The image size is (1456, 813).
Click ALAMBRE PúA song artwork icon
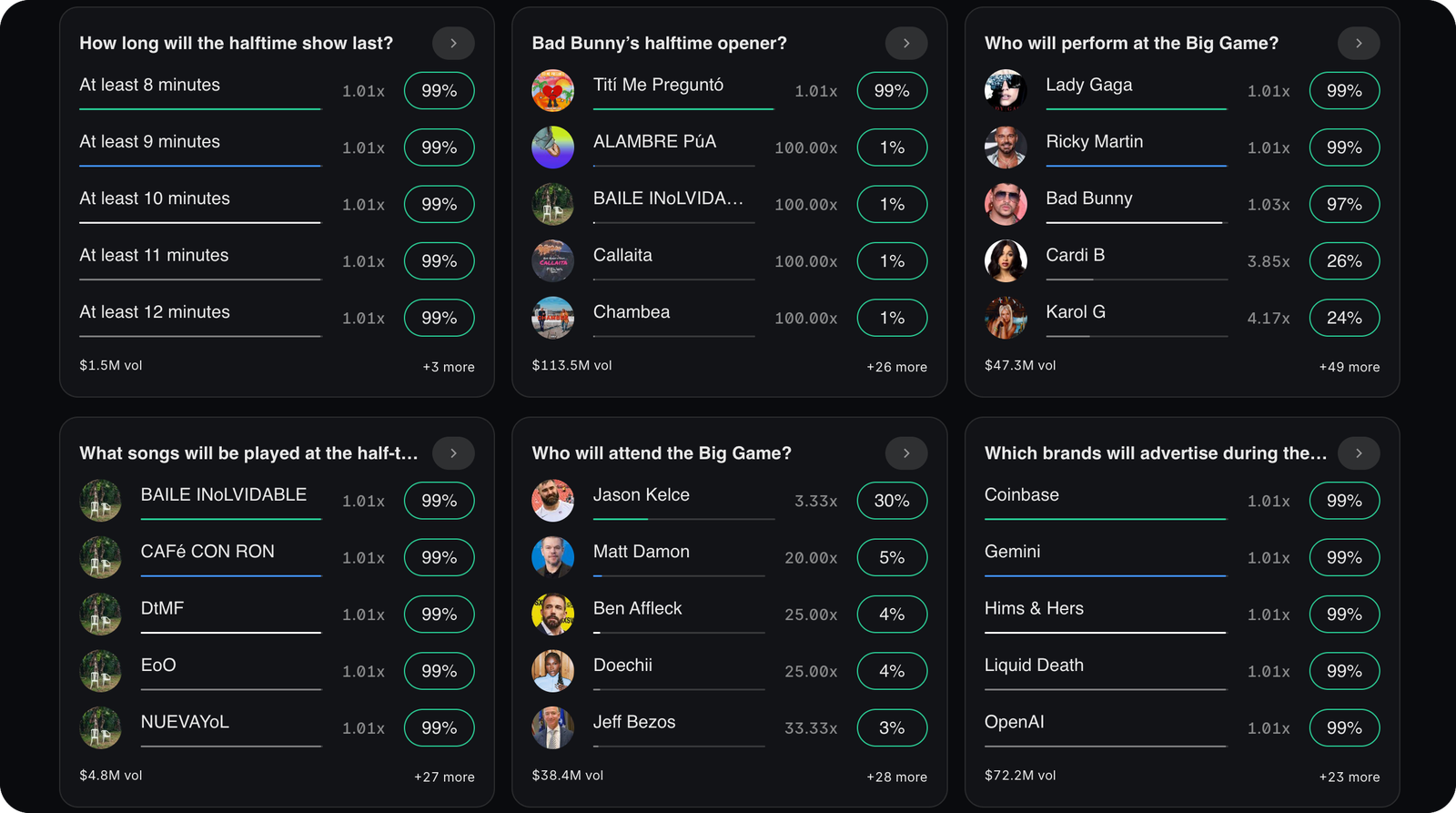tap(552, 147)
